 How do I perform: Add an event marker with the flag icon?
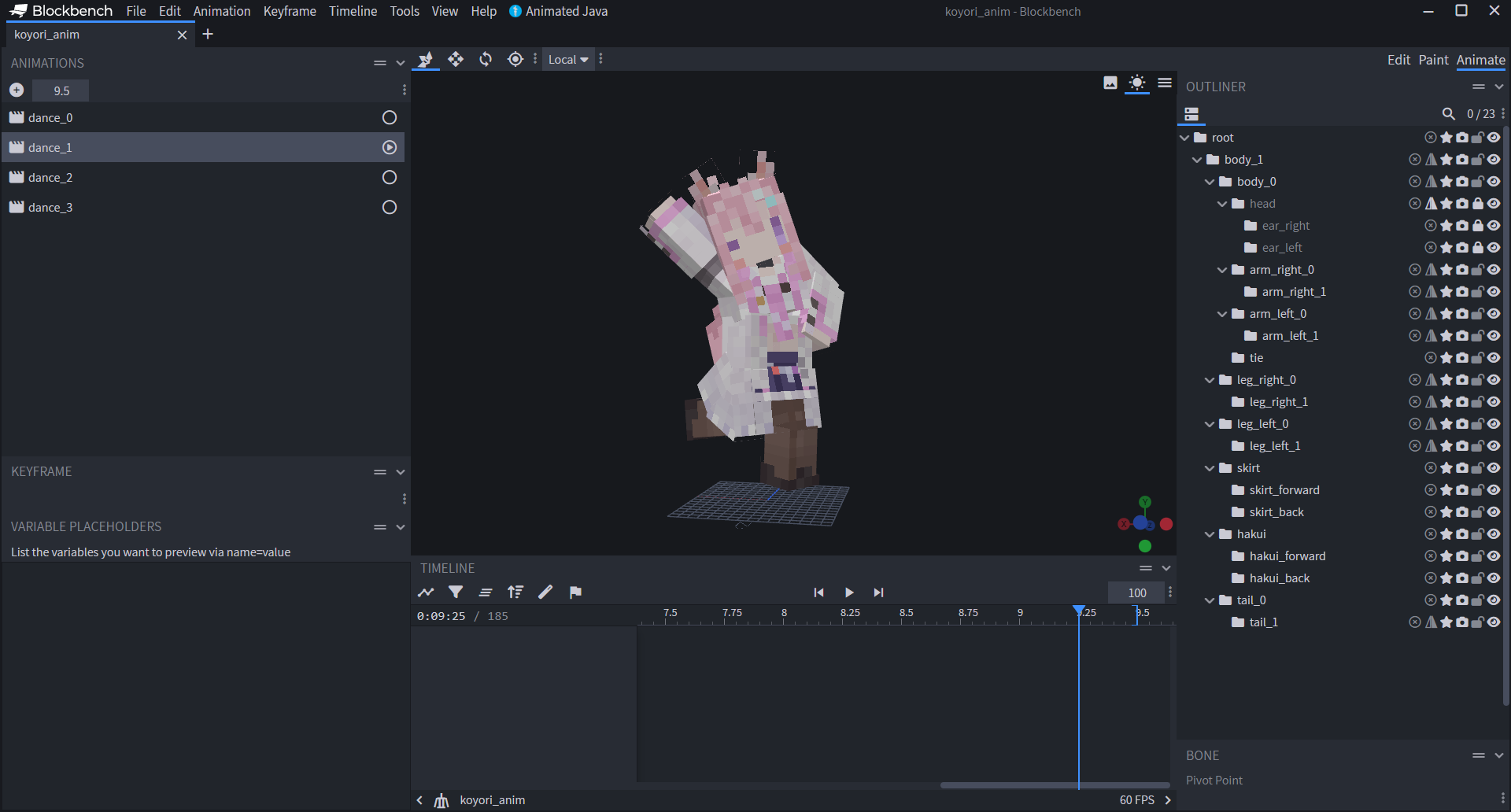575,592
